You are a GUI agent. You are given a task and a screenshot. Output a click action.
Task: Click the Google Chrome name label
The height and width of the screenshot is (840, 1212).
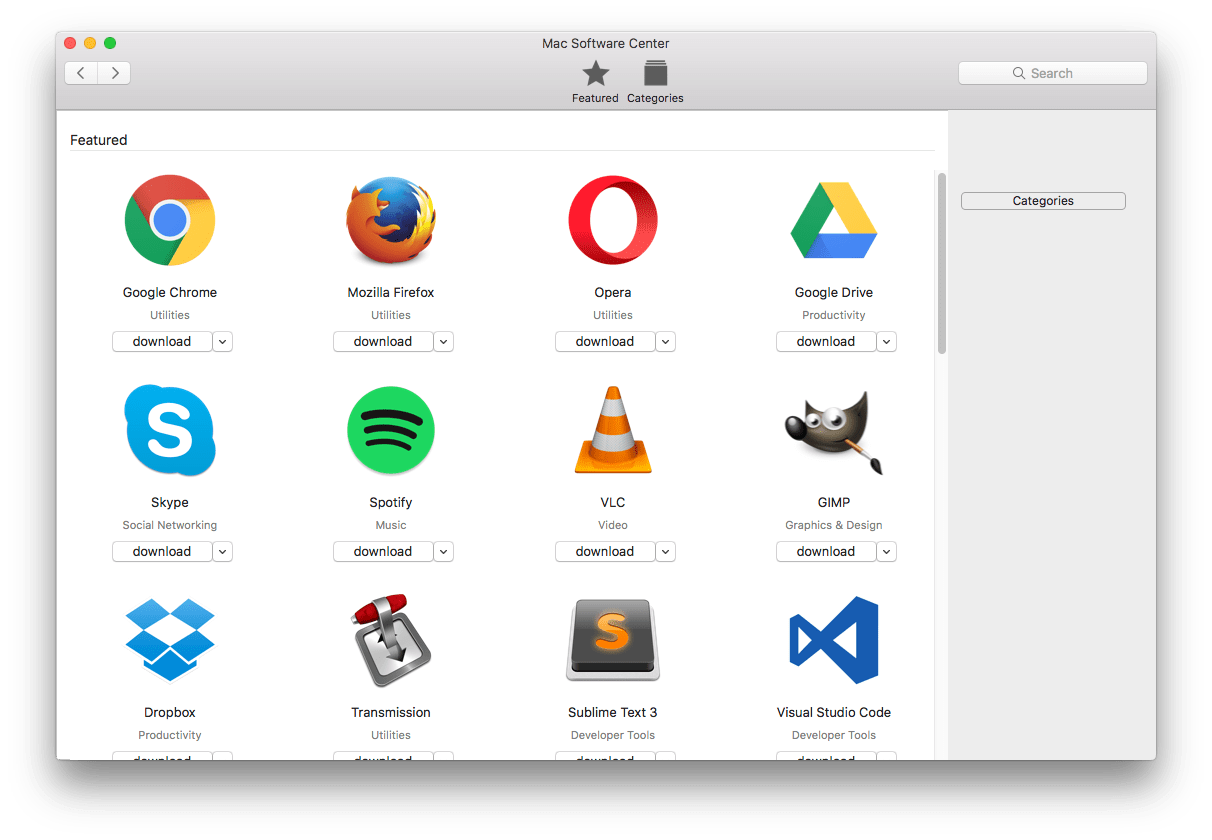click(x=170, y=293)
